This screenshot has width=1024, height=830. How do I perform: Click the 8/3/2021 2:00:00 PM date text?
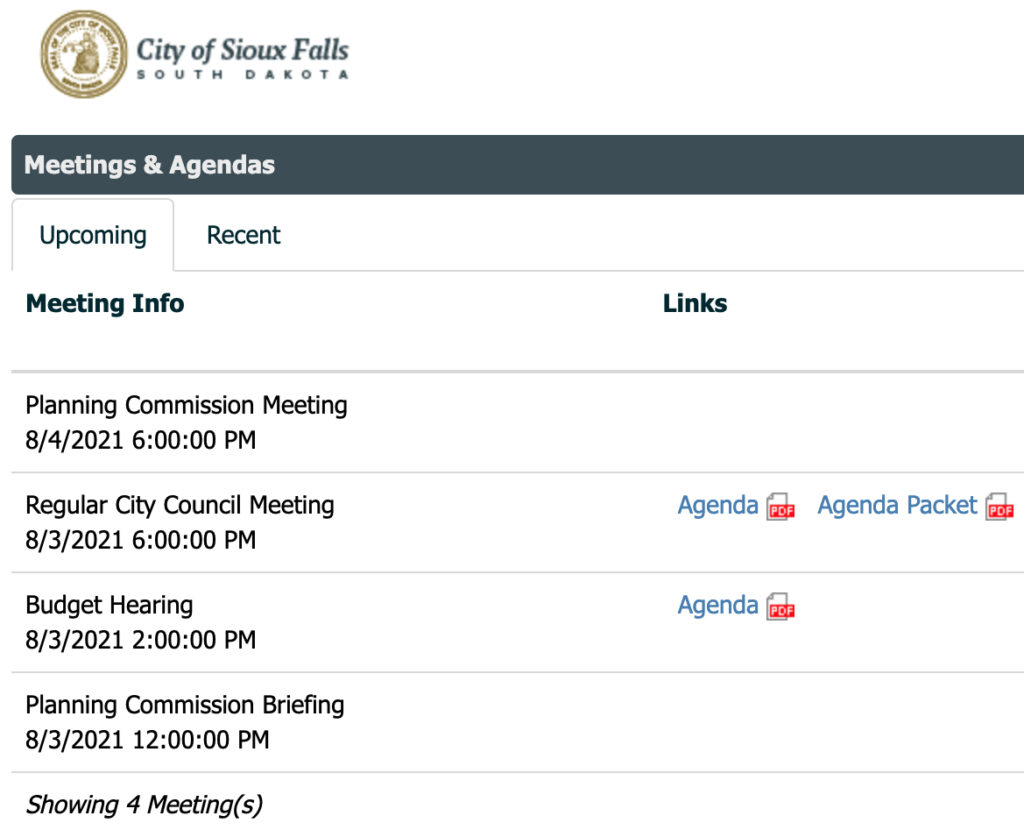(140, 640)
